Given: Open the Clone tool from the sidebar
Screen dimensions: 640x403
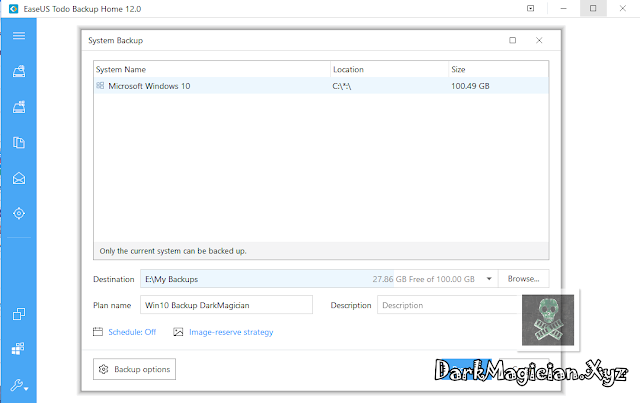Looking at the screenshot, I should [19, 314].
